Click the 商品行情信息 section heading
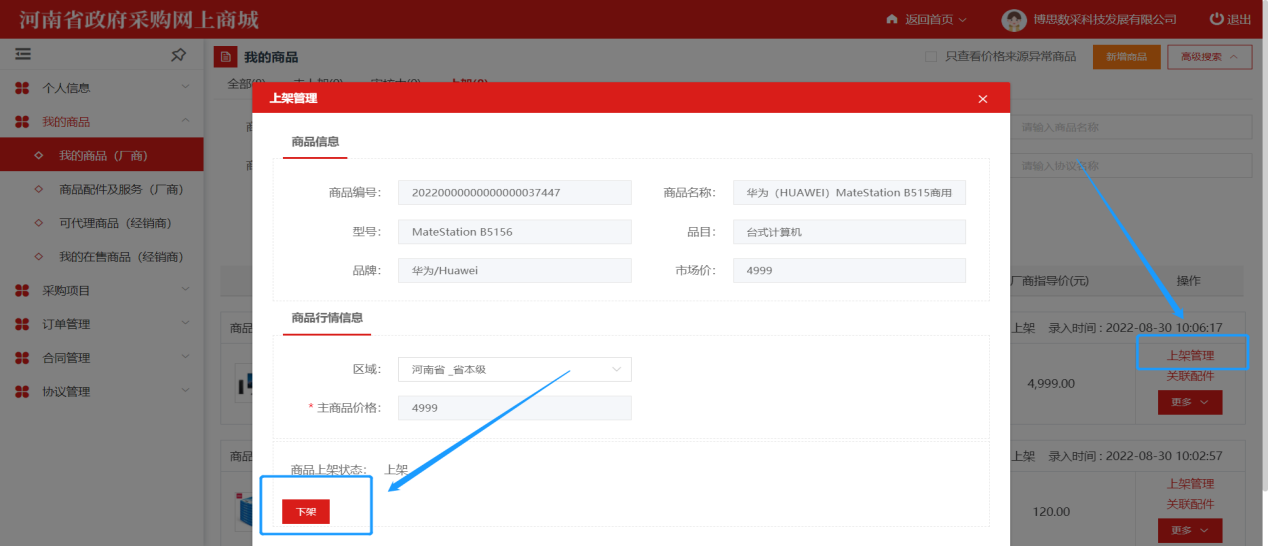Screen dimensions: 1268x546 pos(327,318)
